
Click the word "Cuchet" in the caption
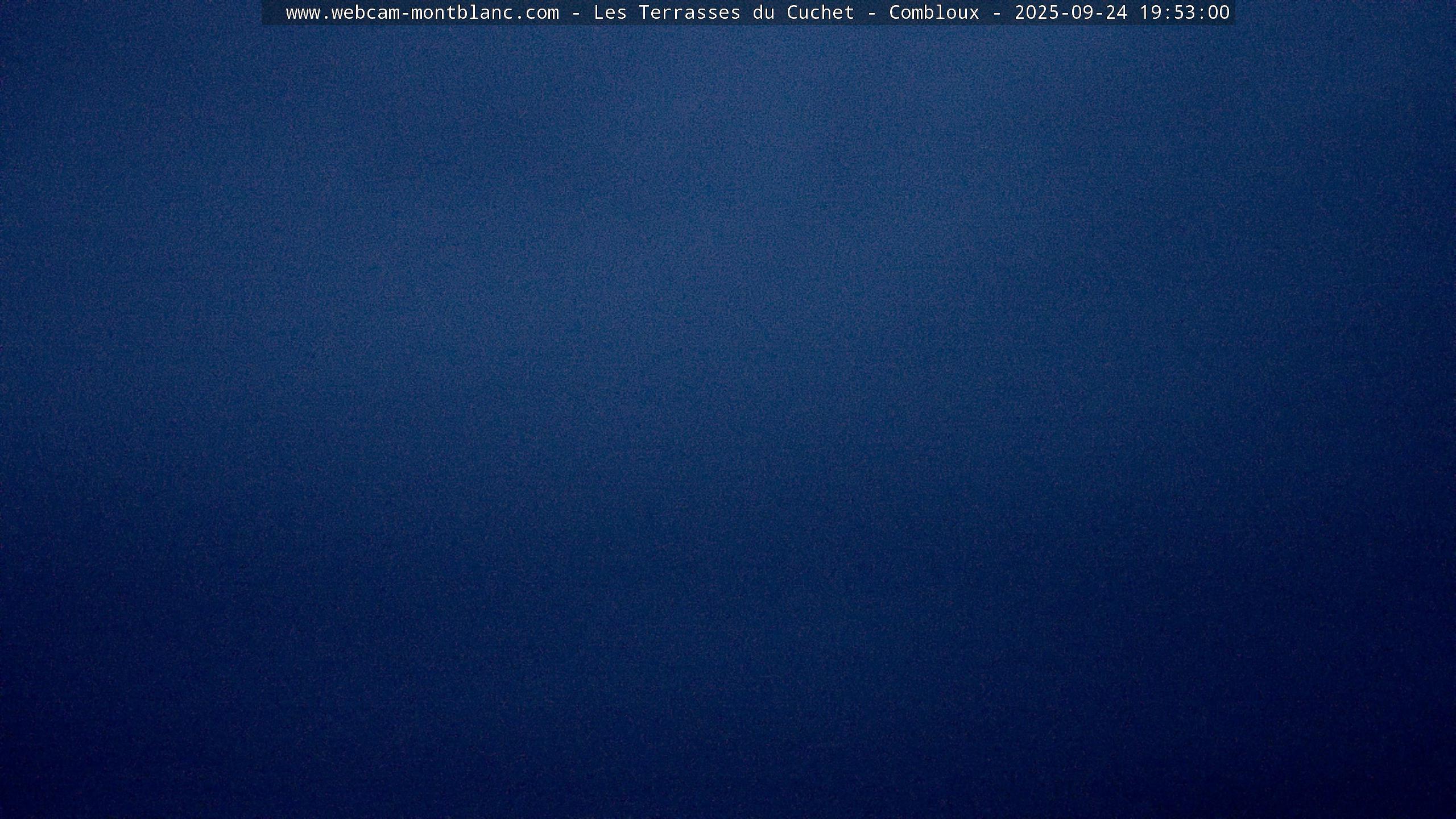point(820,13)
